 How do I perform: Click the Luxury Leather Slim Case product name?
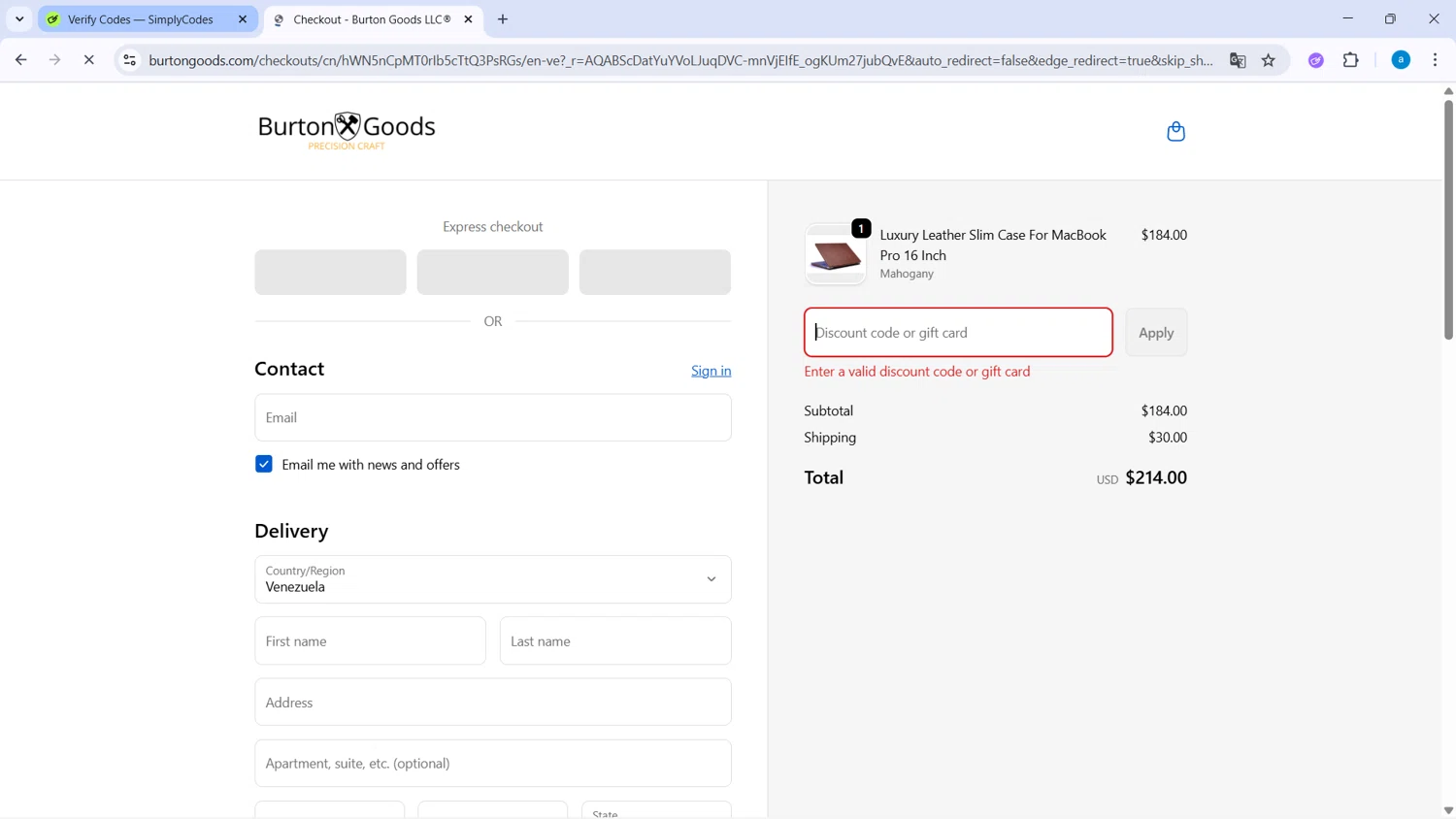(x=993, y=245)
